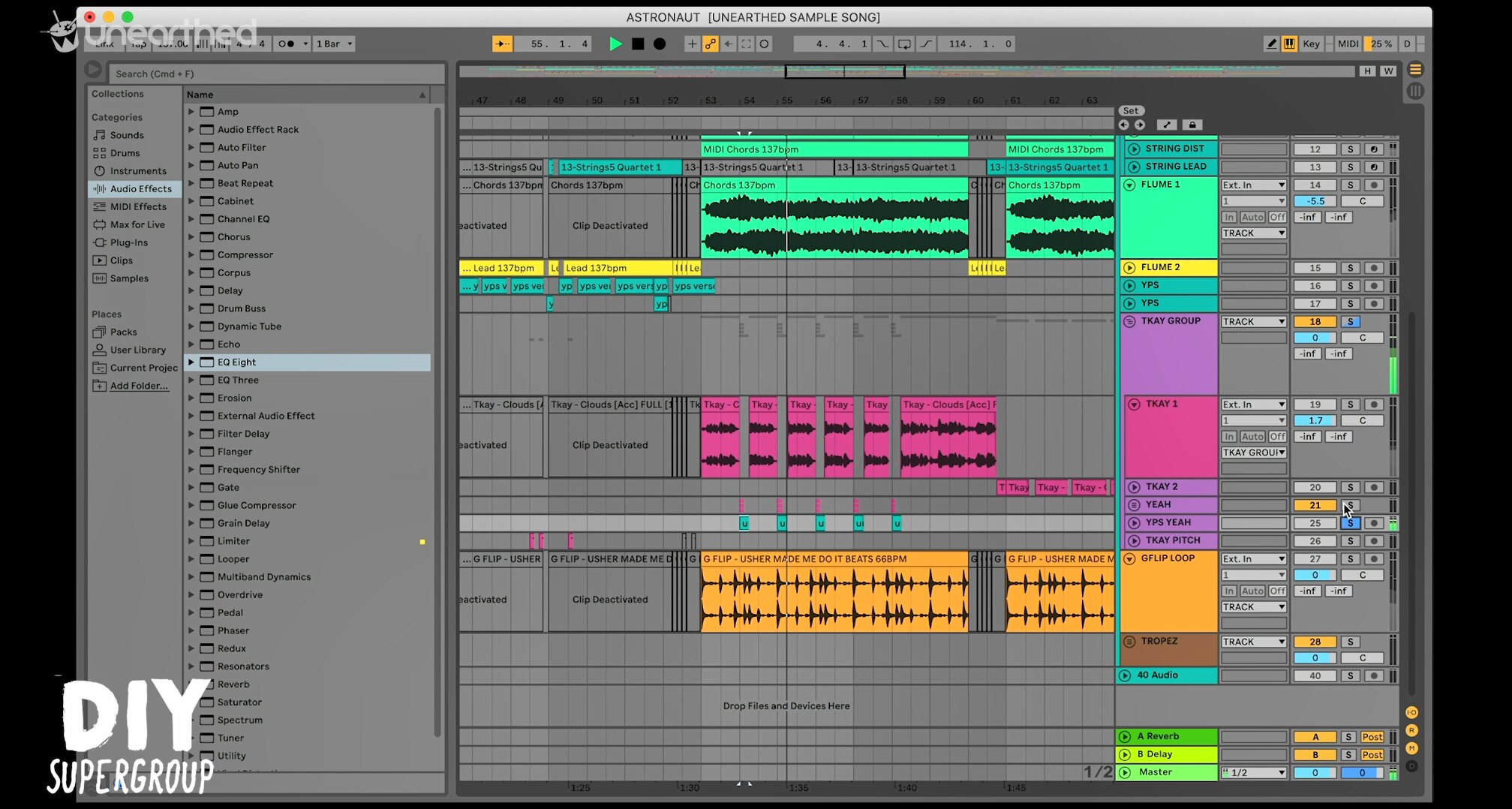Click the Stop transport button

(x=638, y=44)
